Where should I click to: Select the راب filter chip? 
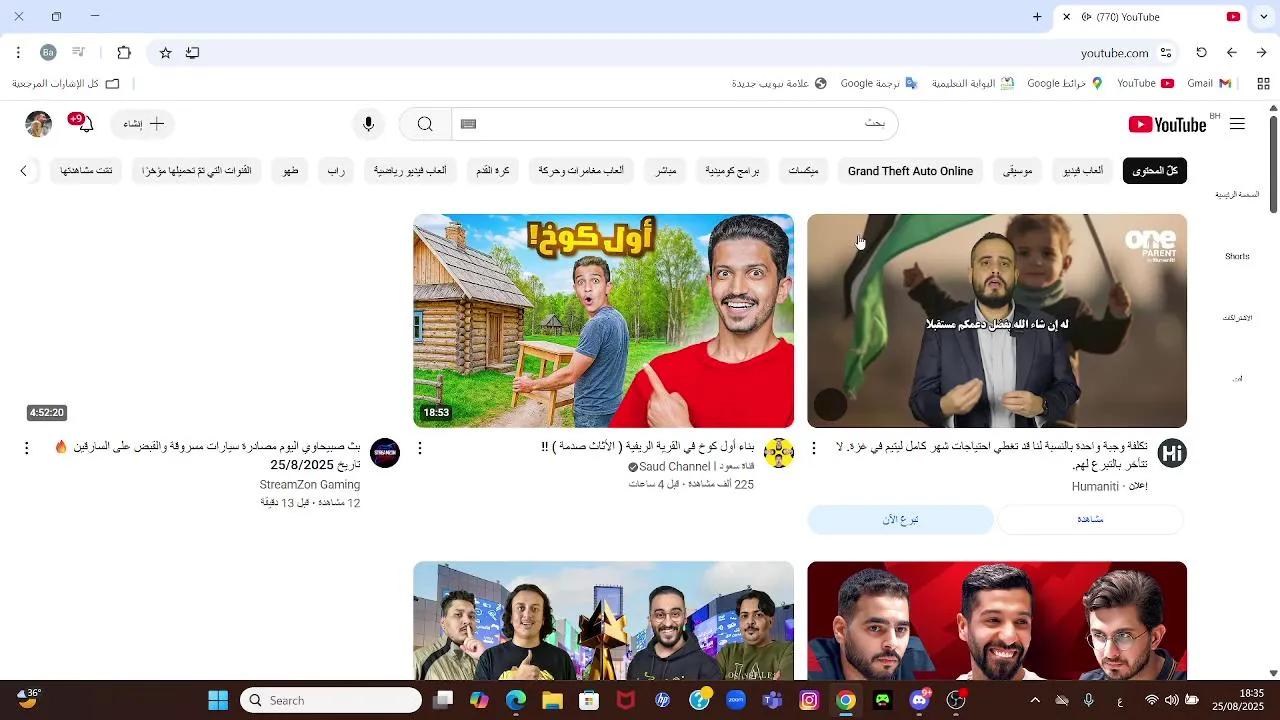point(336,171)
